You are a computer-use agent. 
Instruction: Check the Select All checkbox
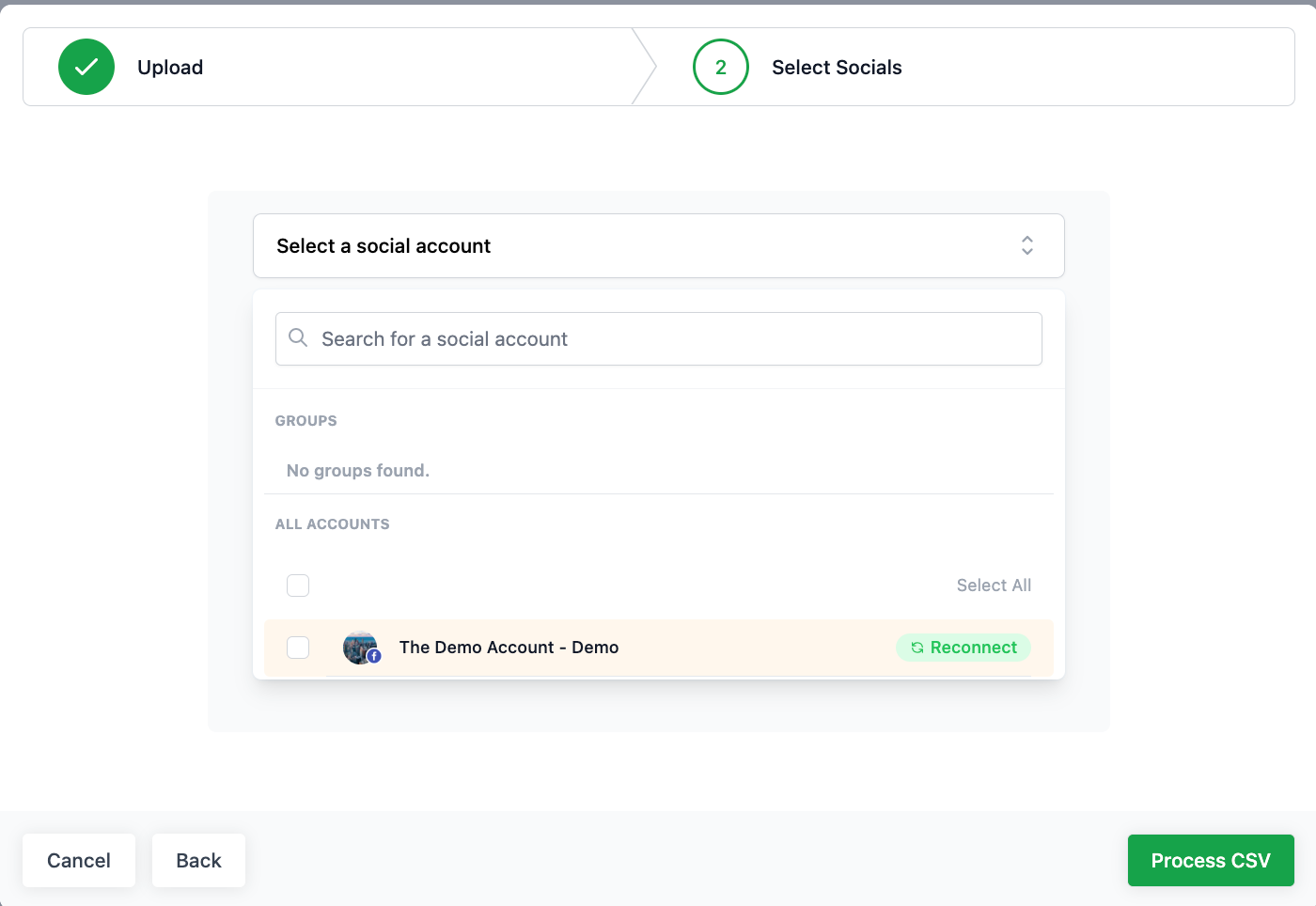[x=298, y=586]
